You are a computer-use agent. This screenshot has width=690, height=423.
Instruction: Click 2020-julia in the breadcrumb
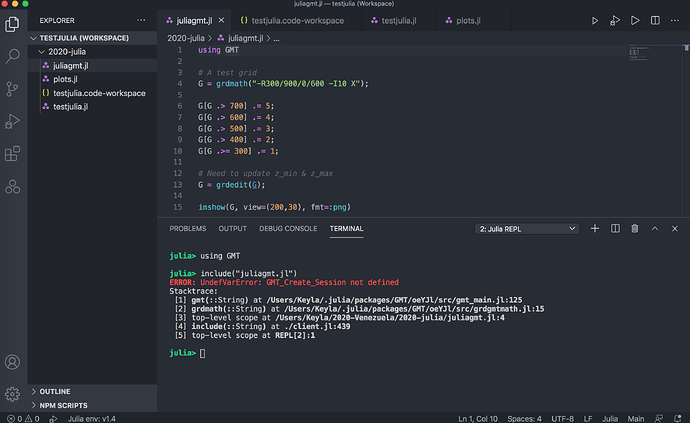pos(186,38)
